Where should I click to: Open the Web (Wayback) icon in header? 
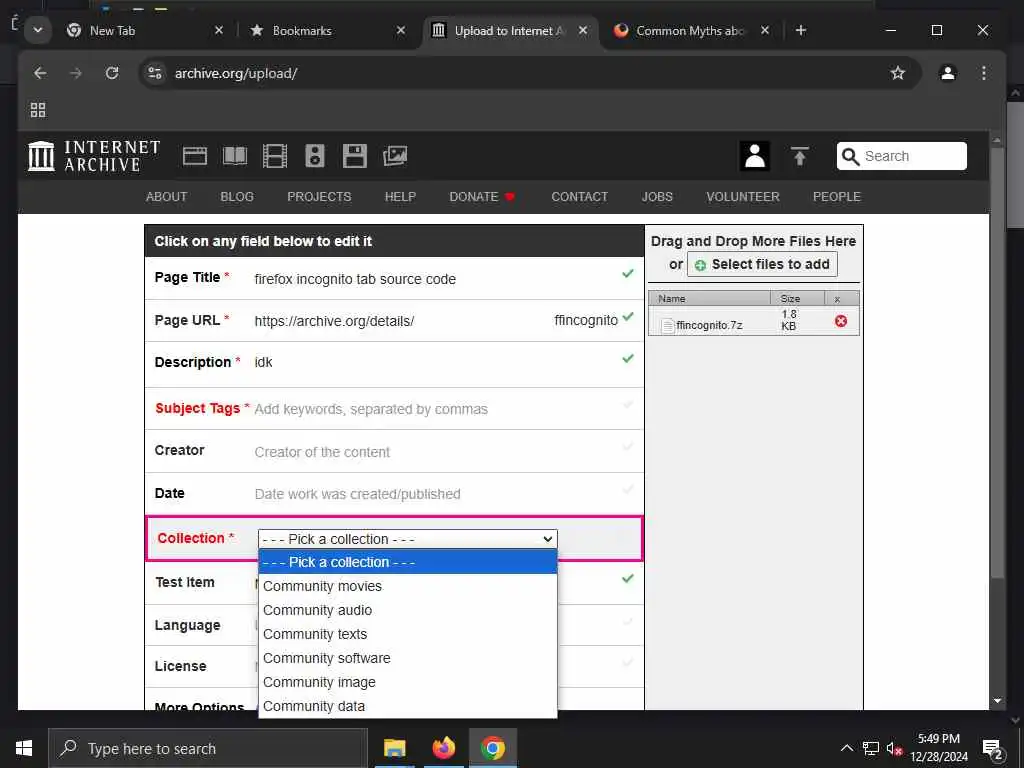(x=195, y=156)
